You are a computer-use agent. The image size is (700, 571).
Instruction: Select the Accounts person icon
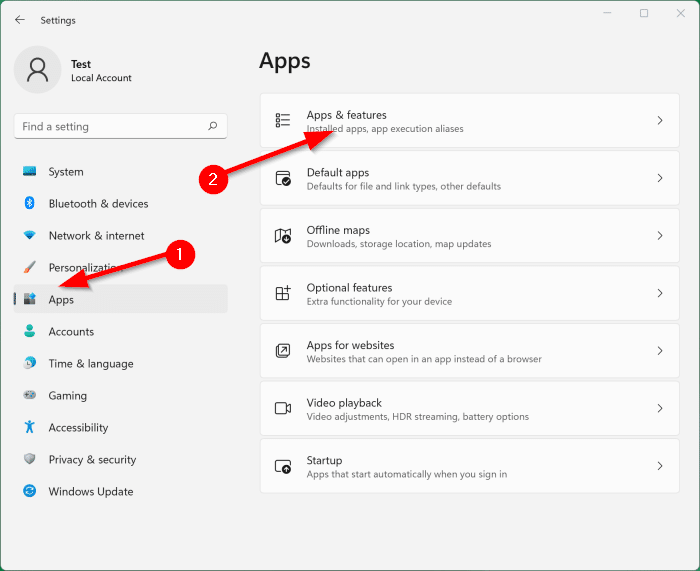(x=29, y=331)
